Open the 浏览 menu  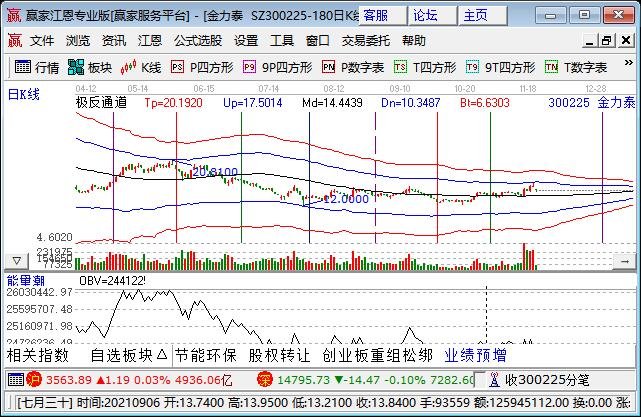point(78,40)
